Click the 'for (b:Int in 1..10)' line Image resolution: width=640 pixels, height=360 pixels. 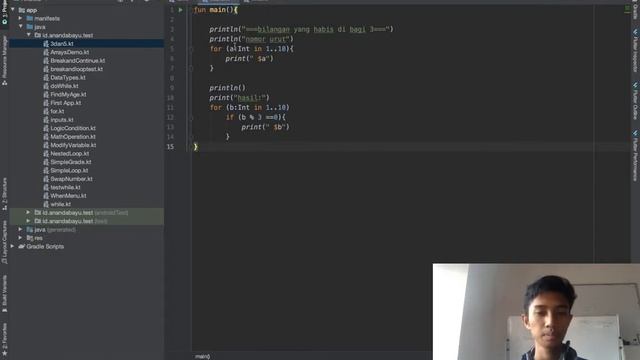pos(249,108)
